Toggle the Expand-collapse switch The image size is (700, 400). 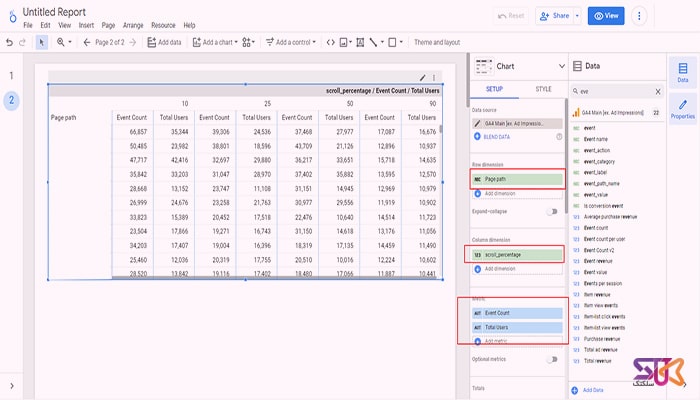552,212
